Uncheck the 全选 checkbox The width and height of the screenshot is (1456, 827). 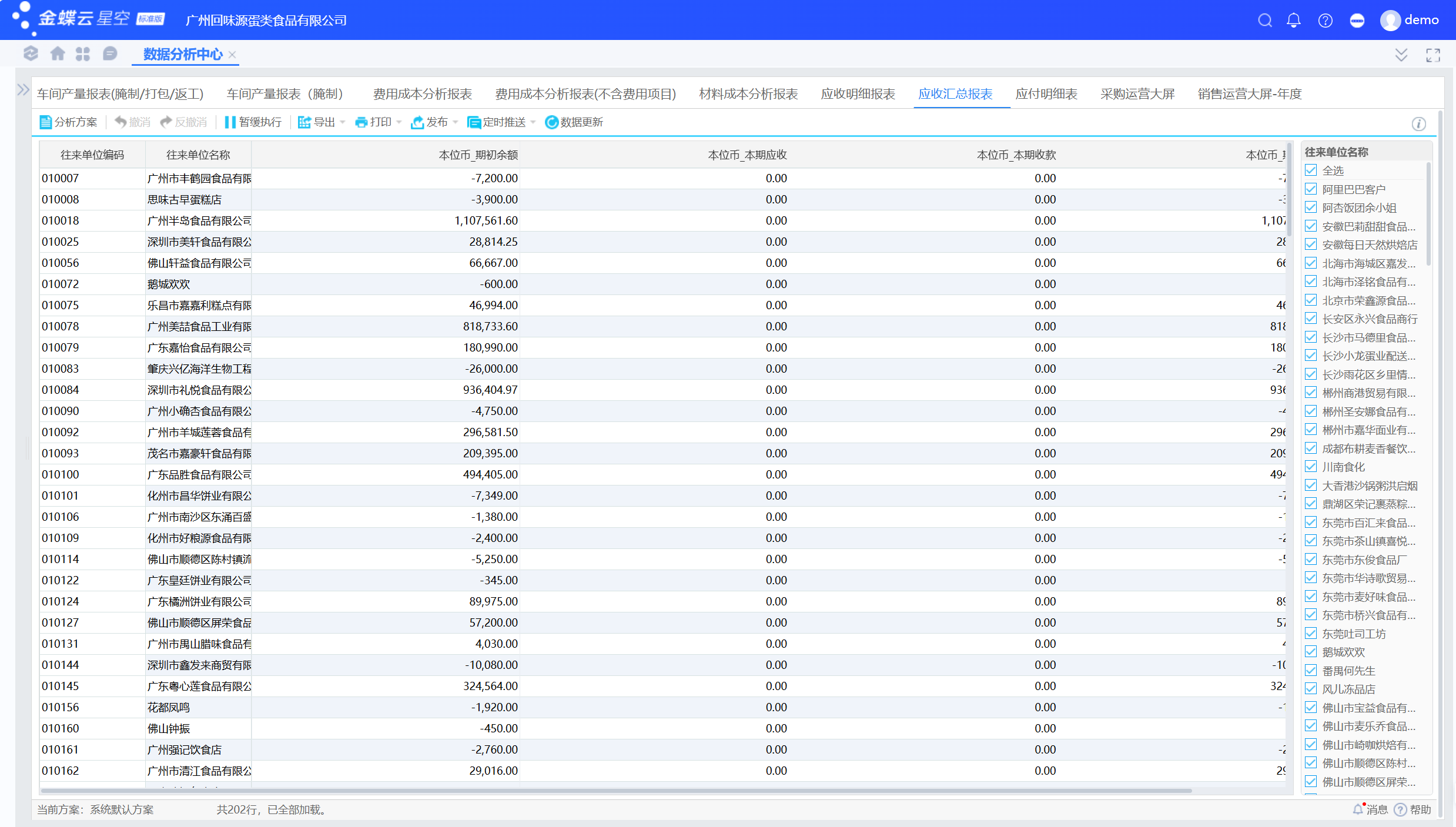pyautogui.click(x=1311, y=170)
